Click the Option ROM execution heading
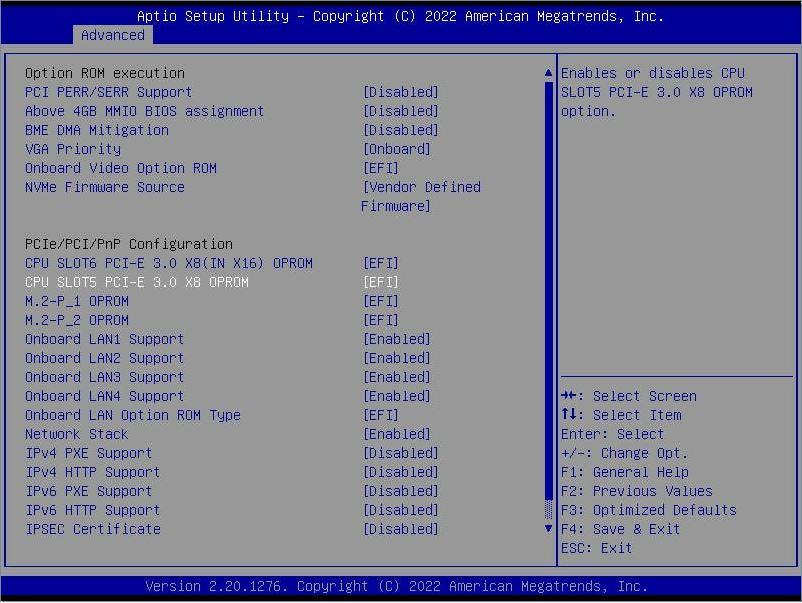This screenshot has width=802, height=603. (104, 73)
